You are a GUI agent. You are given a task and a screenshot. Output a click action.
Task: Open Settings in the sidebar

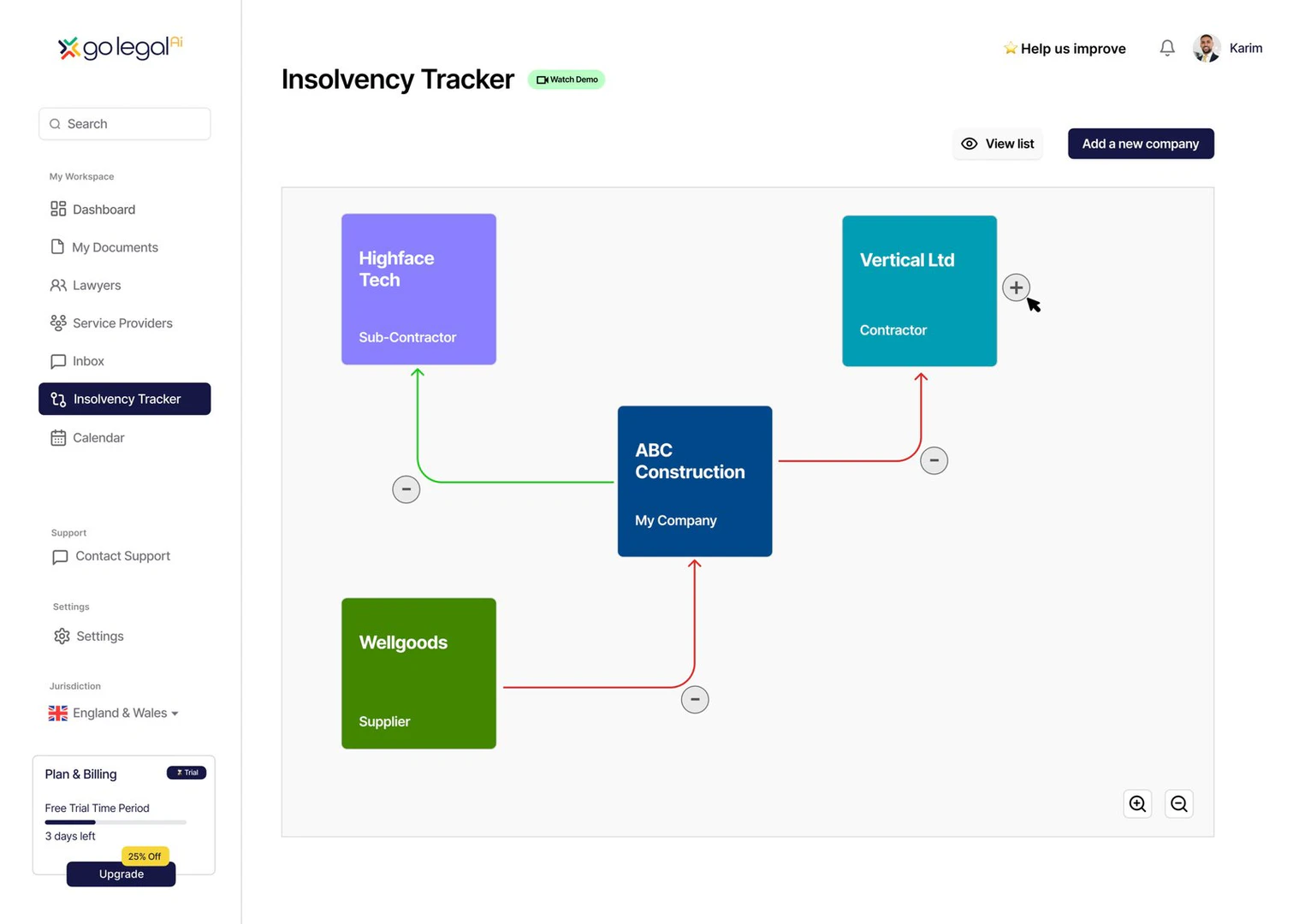pyautogui.click(x=99, y=637)
